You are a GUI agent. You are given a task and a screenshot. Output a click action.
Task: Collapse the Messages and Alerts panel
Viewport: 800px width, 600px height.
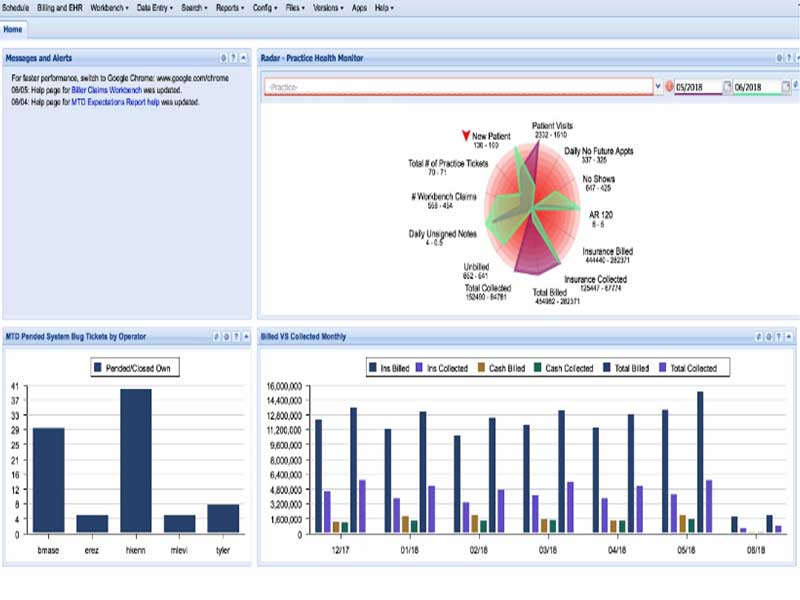pos(243,59)
